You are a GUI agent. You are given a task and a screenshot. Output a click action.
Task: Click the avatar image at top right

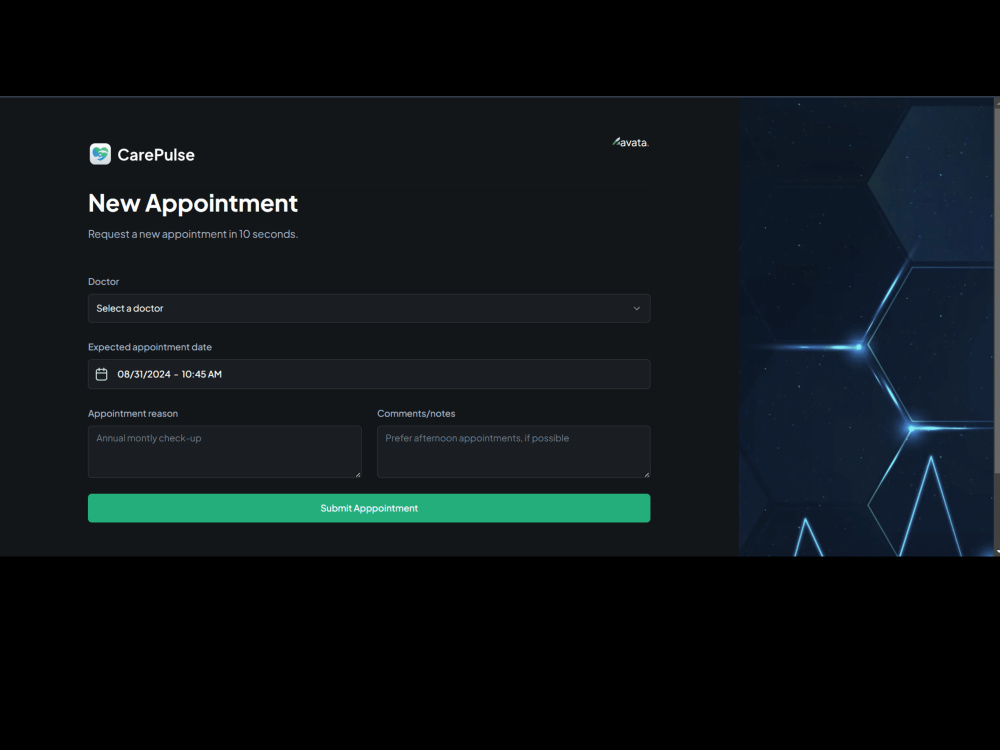point(631,142)
